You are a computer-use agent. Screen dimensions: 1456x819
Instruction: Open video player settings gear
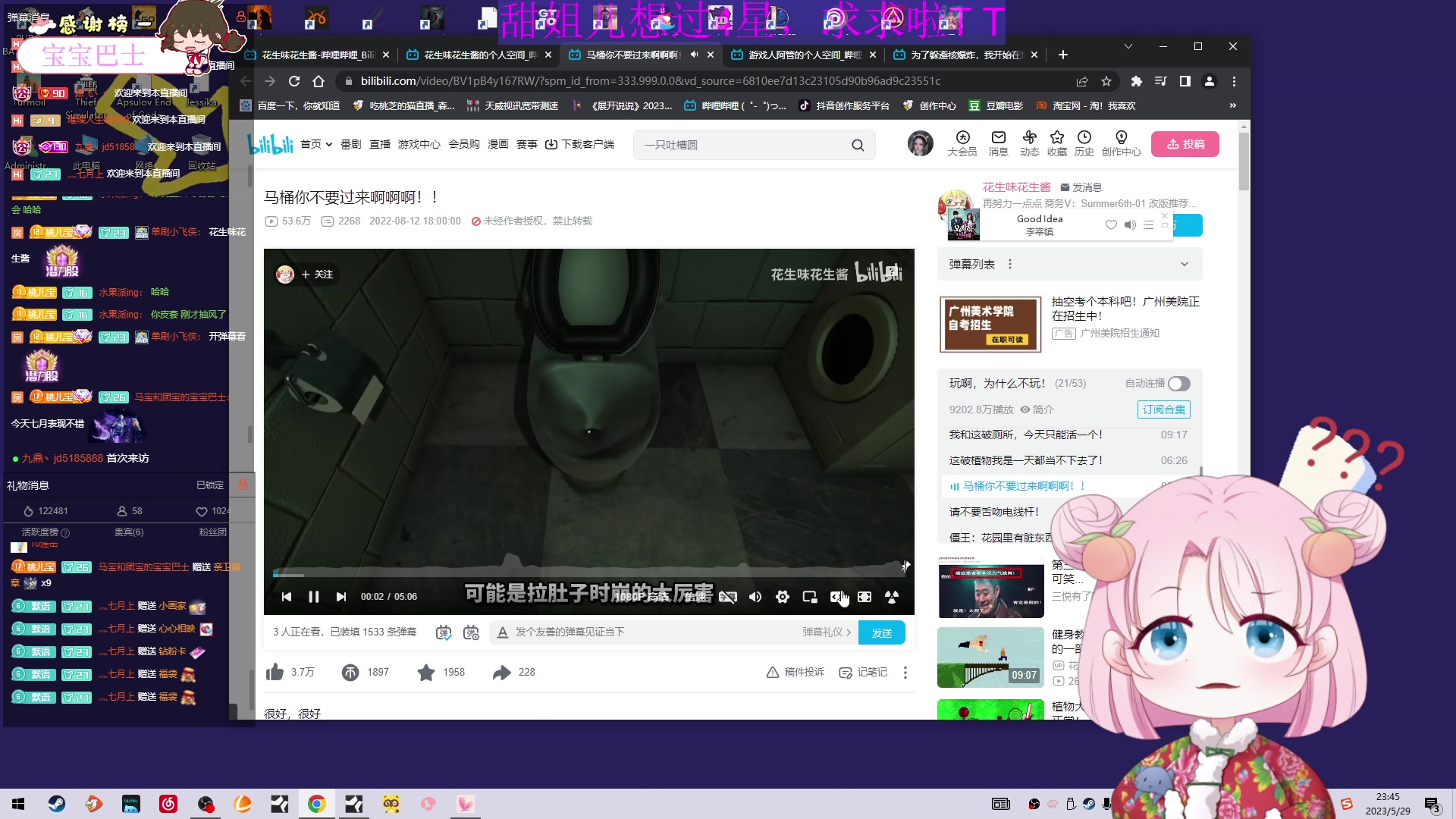[783, 597]
